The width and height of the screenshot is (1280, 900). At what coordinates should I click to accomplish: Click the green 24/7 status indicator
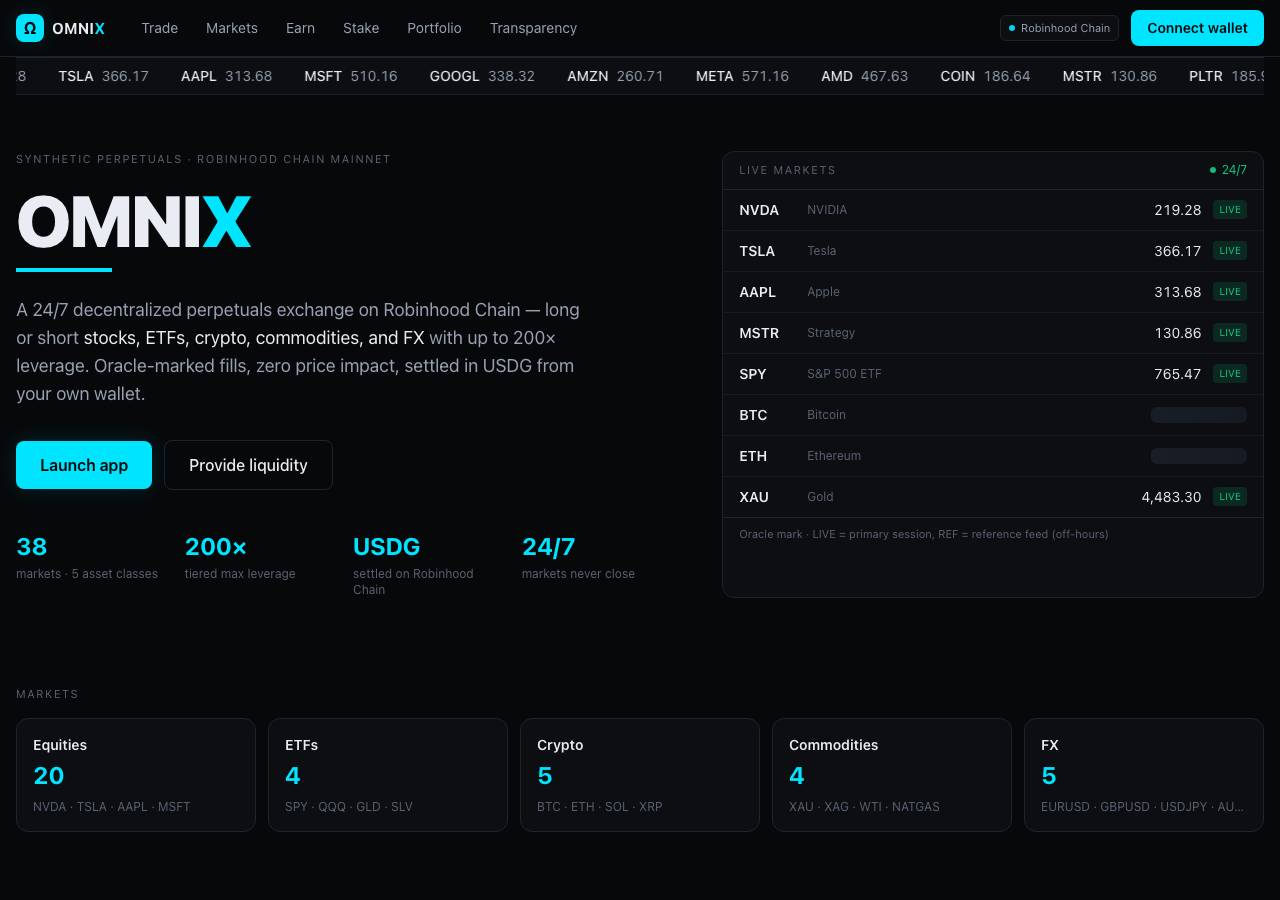[x=1228, y=170]
